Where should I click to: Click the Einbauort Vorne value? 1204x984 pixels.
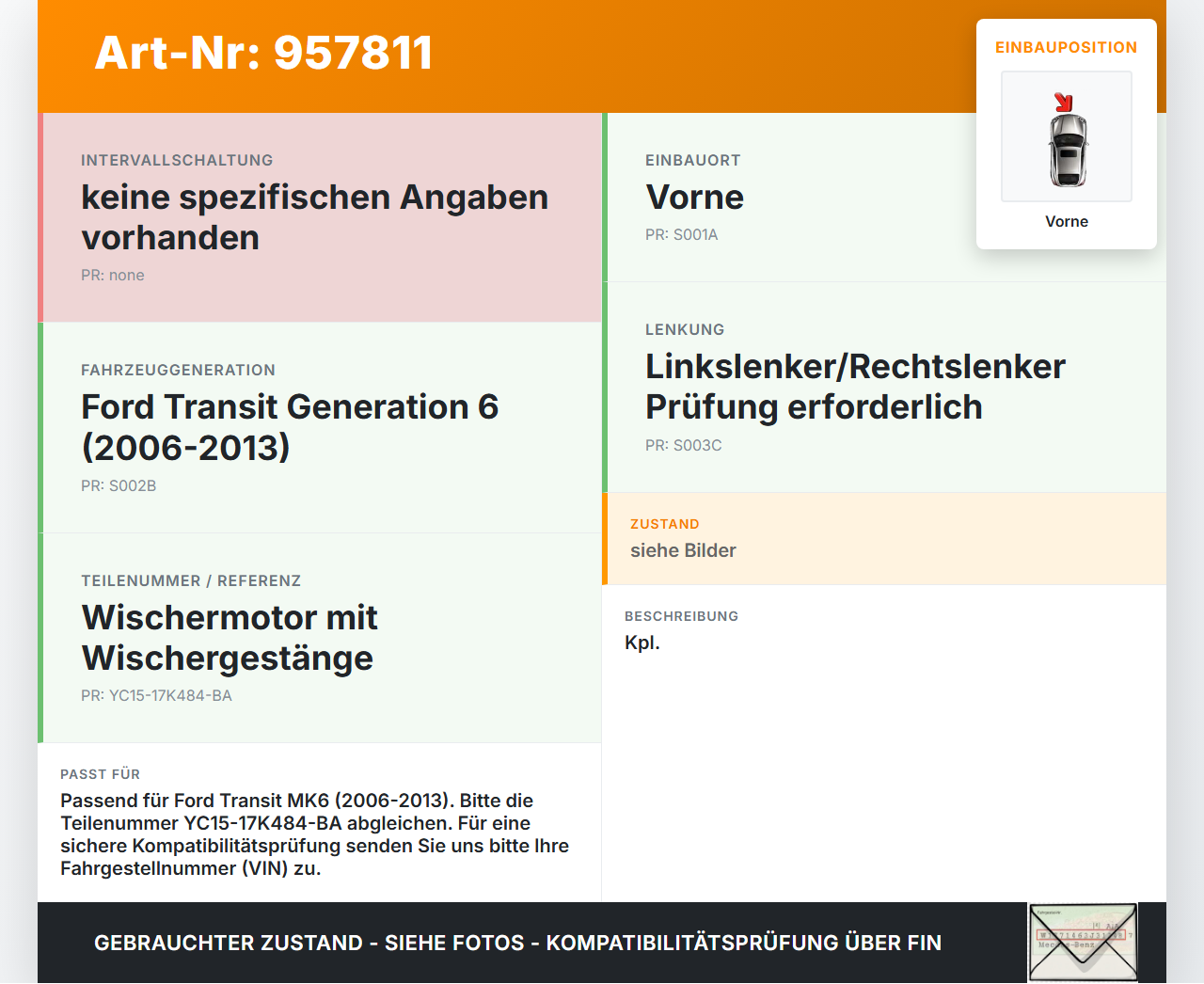coord(694,198)
